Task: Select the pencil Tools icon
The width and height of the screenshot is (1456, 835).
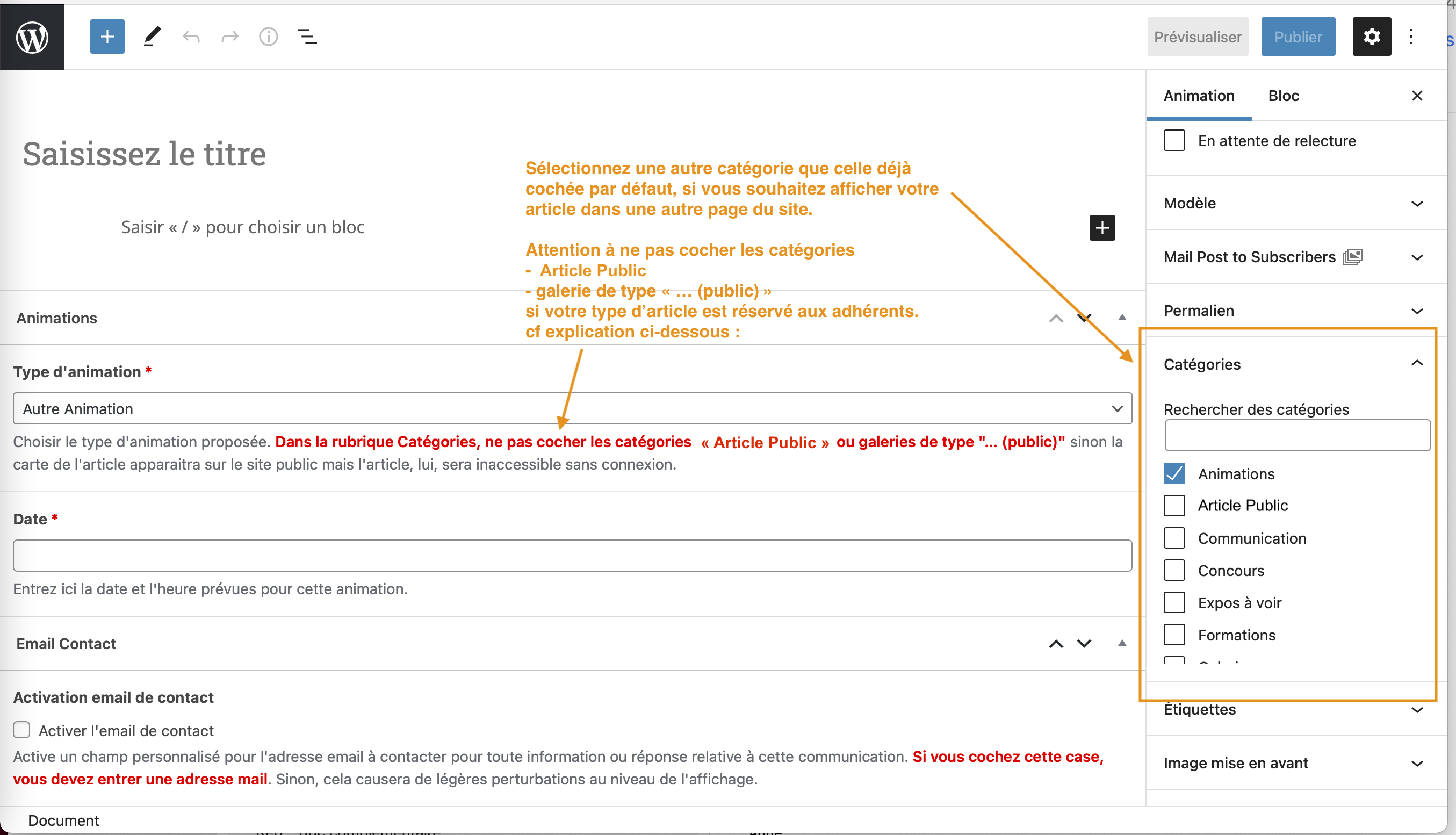Action: pos(152,37)
